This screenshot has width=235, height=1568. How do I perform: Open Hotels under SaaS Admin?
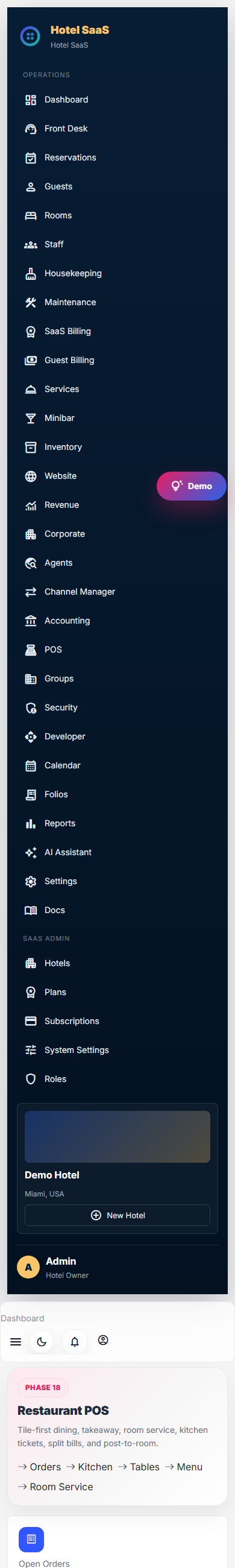[x=117, y=963]
